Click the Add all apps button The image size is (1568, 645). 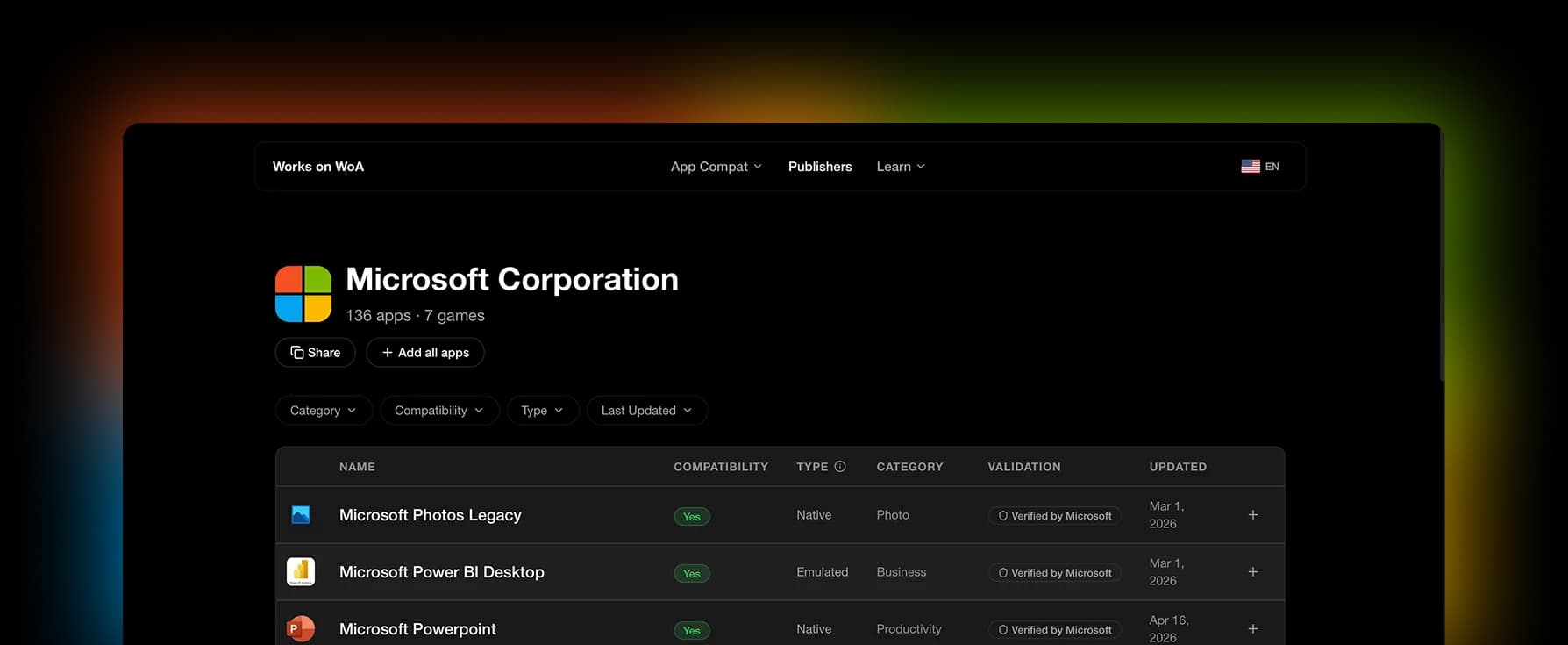pos(425,352)
